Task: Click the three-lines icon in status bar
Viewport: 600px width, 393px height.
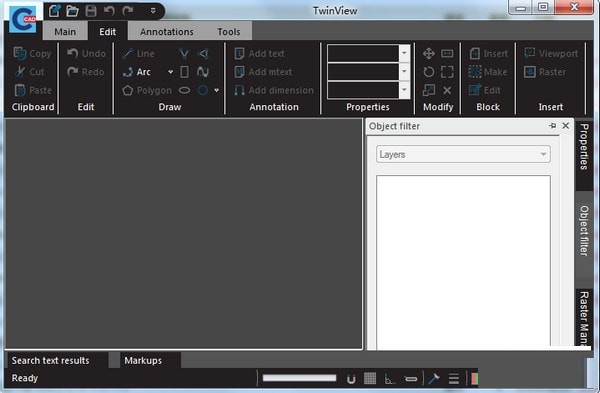Action: 454,379
